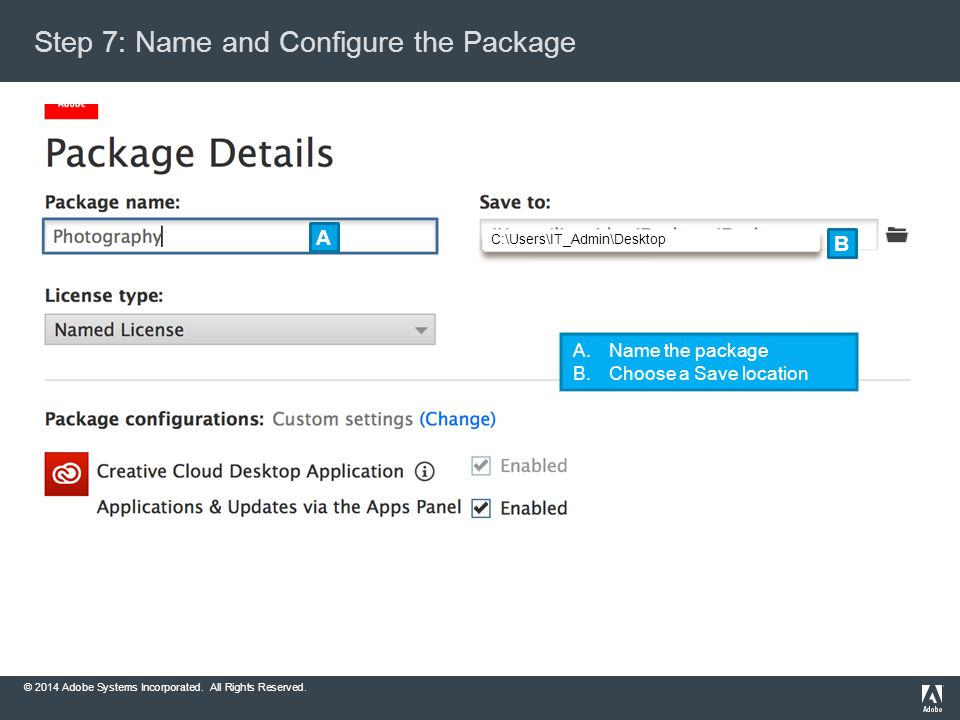Click the "Creative Cloud Desktop Application" label

[x=250, y=471]
